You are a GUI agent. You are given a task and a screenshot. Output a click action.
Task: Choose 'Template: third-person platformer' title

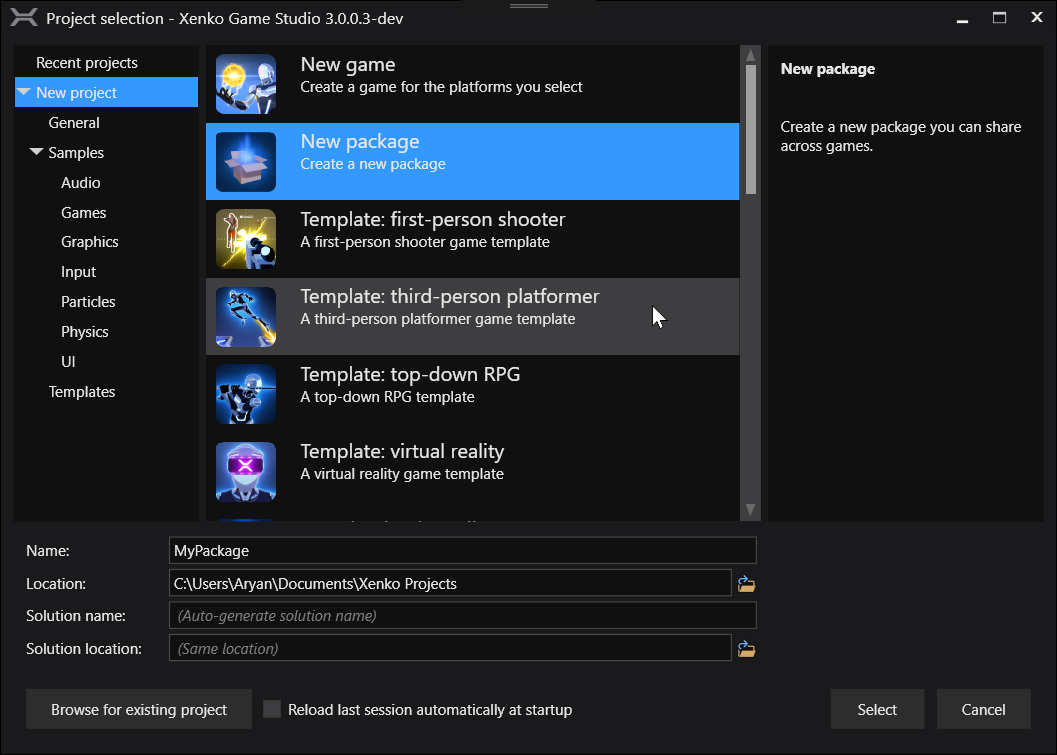450,297
